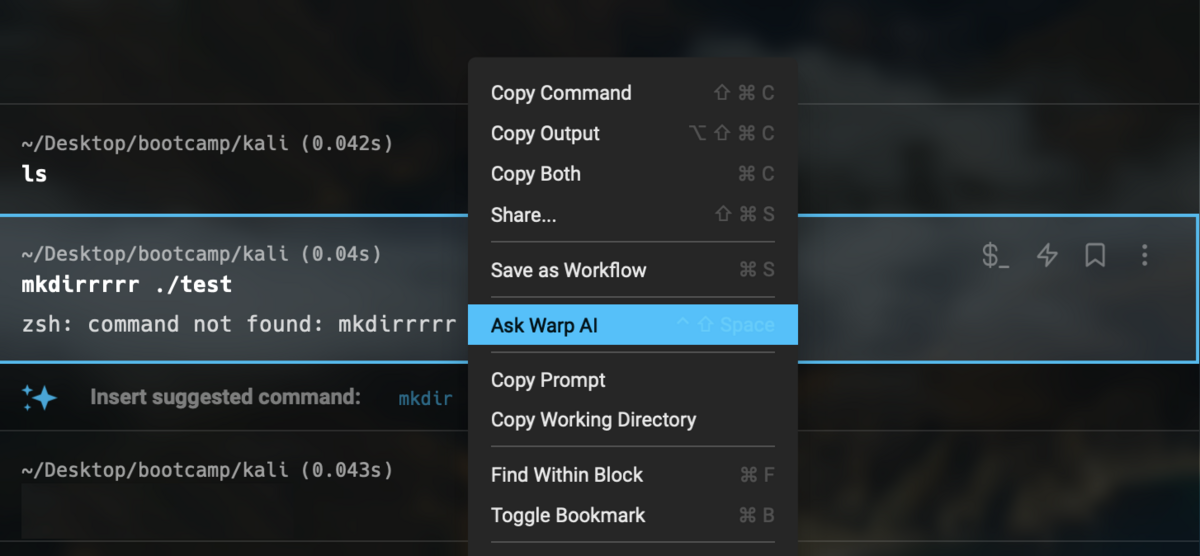Click the bottom empty prompt input area
Viewport: 1200px width, 556px height.
point(234,511)
